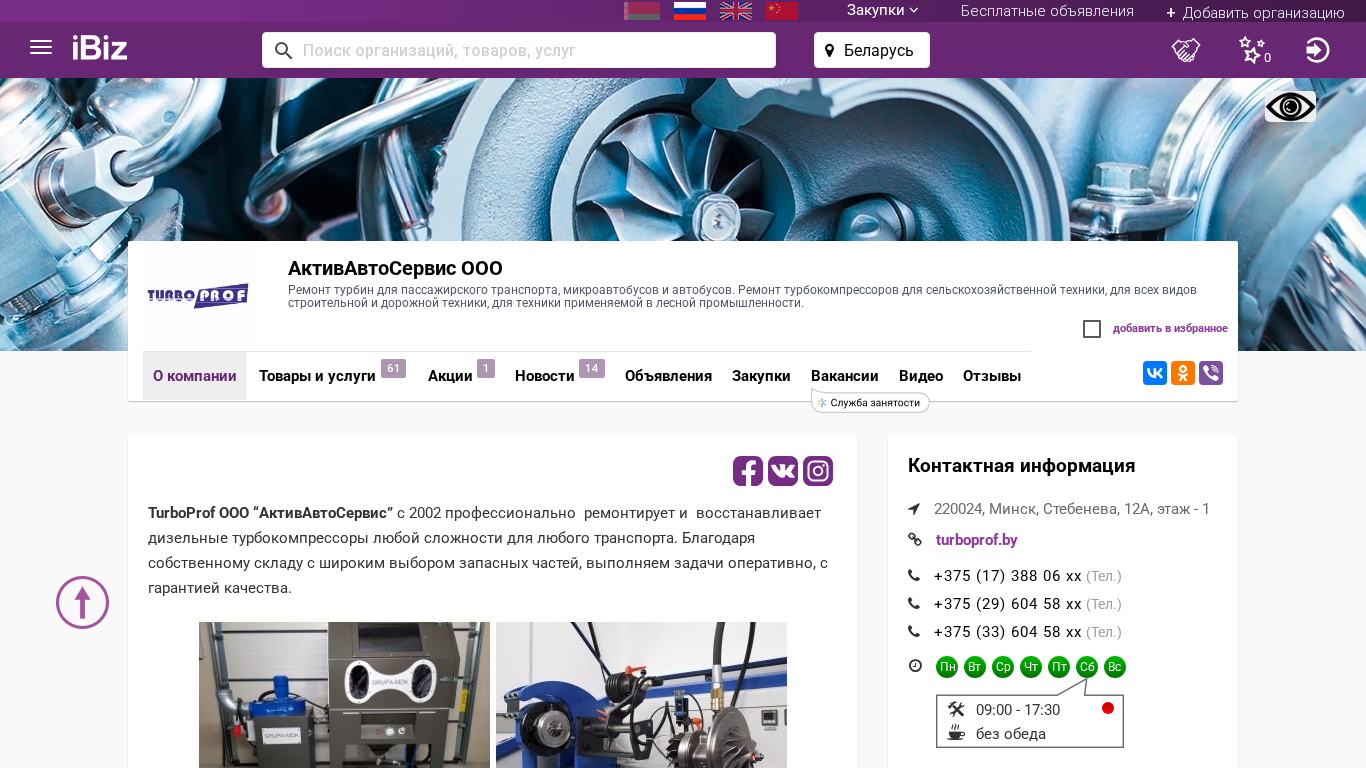Share via Odnoklassniki icon
The image size is (1366, 768).
(x=1183, y=373)
